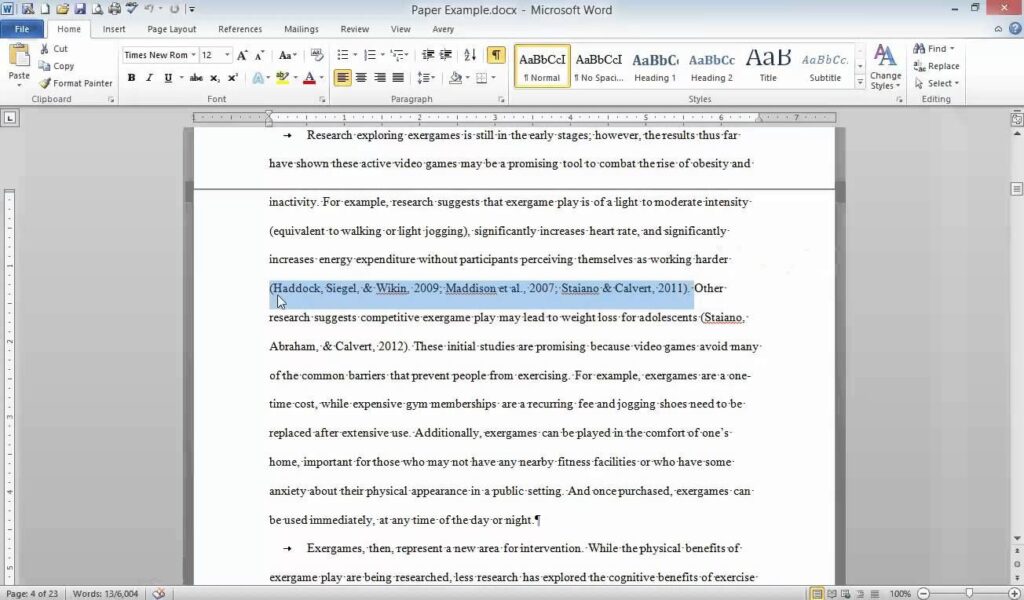Click the proofing errors icon in status bar
The height and width of the screenshot is (600, 1024).
point(158,593)
